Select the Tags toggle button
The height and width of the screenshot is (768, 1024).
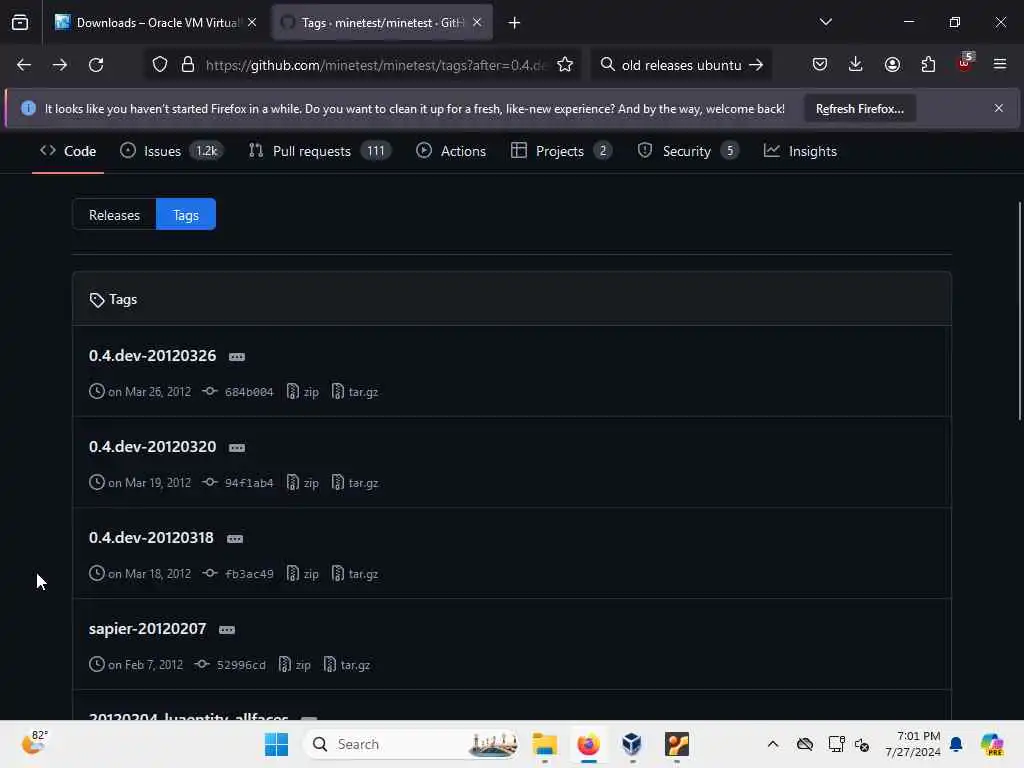coord(186,215)
